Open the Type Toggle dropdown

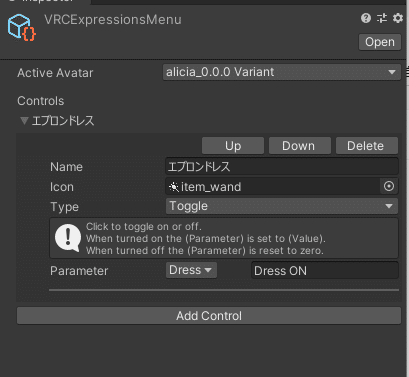point(282,206)
